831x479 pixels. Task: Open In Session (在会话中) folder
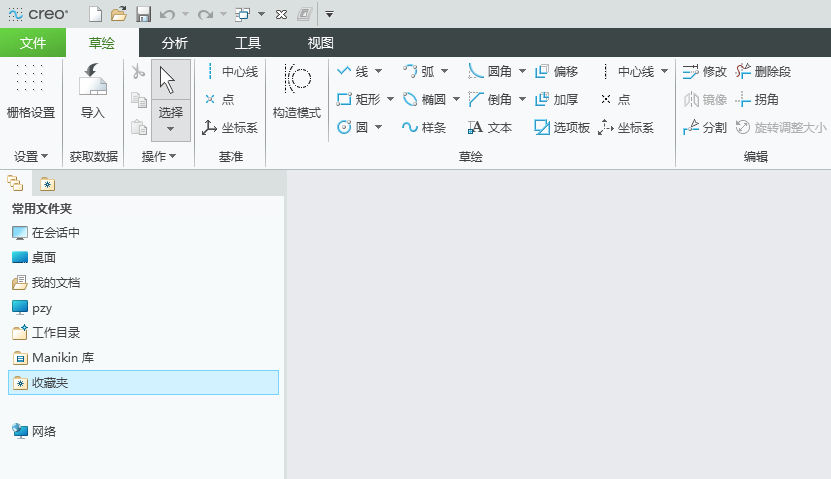pyautogui.click(x=46, y=233)
